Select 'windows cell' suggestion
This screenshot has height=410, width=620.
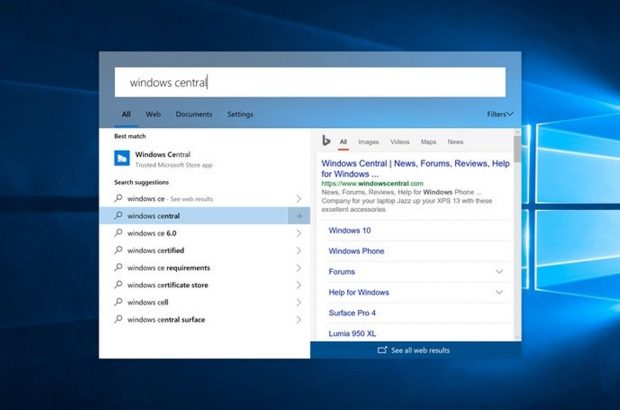point(204,302)
